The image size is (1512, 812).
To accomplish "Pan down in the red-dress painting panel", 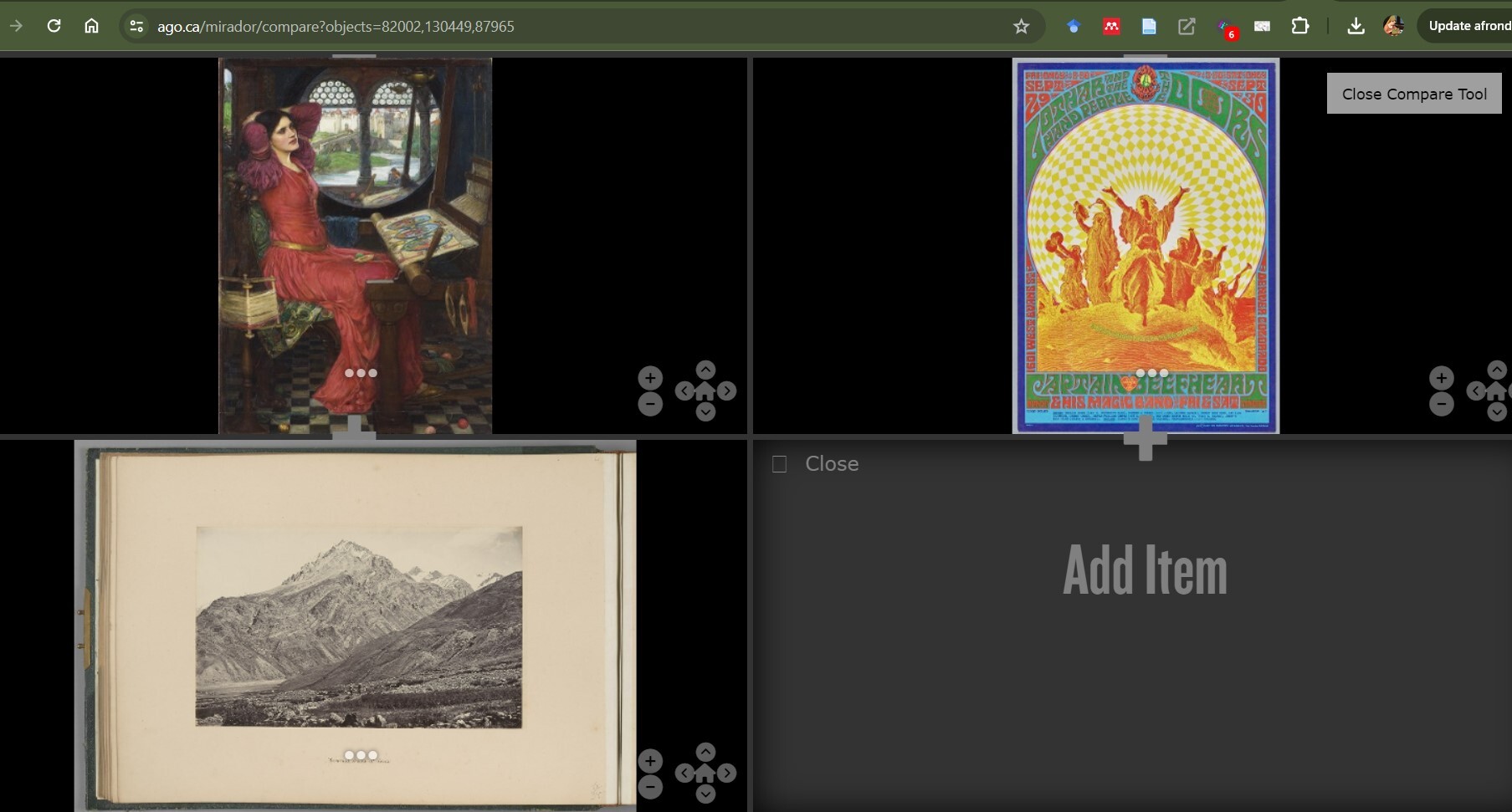I will click(705, 411).
